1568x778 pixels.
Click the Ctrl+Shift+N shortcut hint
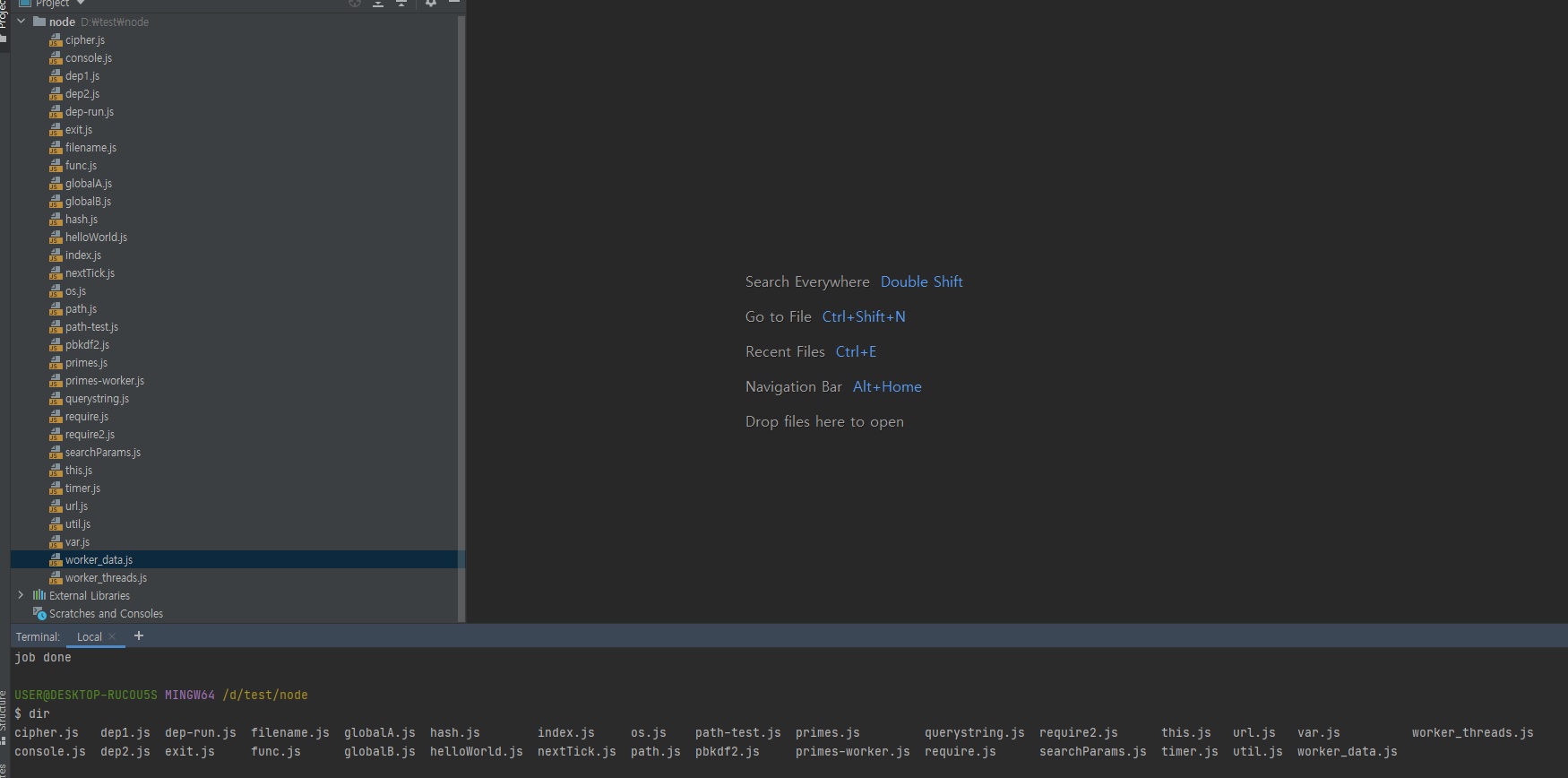pyautogui.click(x=864, y=316)
